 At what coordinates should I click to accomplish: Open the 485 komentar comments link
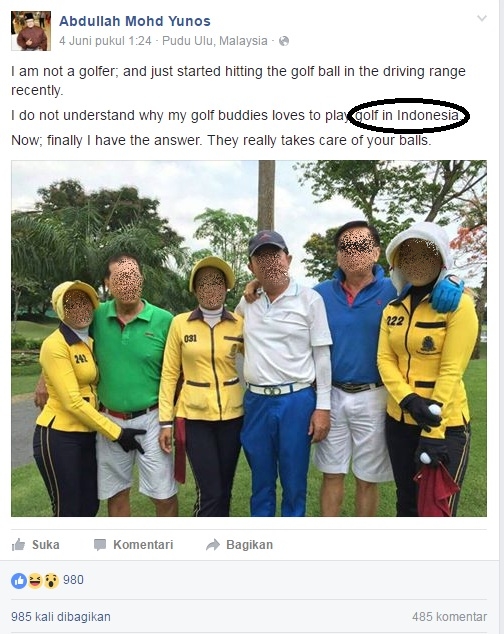pos(449,617)
